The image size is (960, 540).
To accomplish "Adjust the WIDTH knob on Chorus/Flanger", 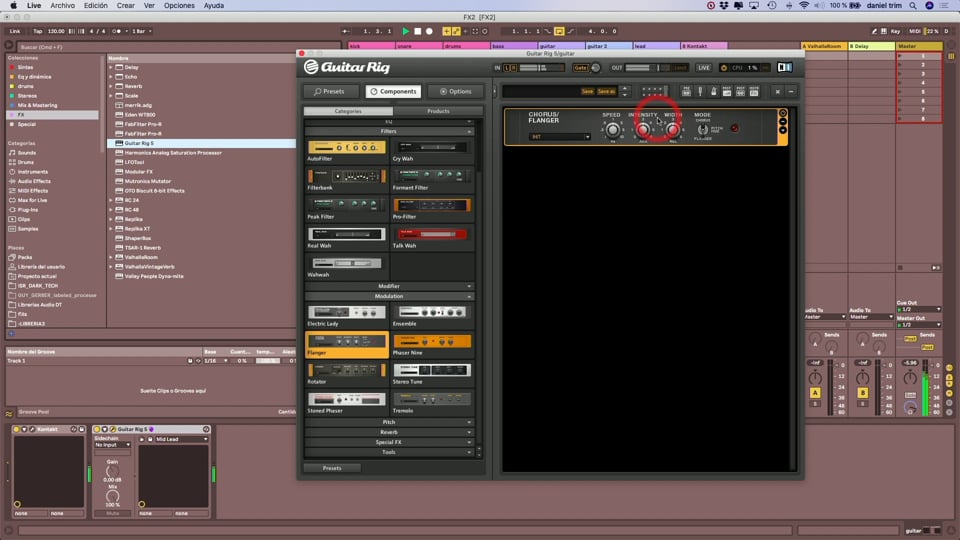I will [672, 129].
